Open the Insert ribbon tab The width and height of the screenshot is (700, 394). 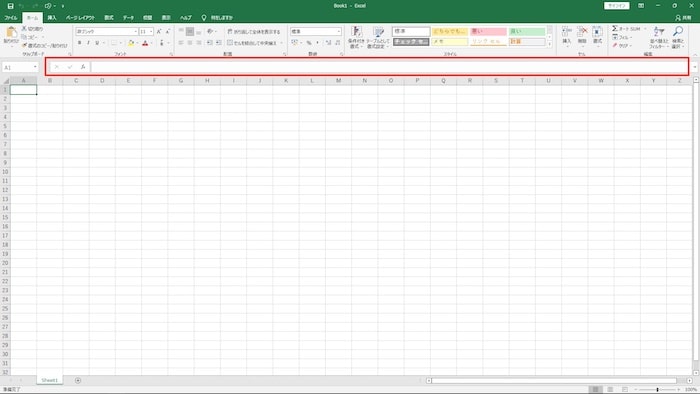click(x=52, y=18)
